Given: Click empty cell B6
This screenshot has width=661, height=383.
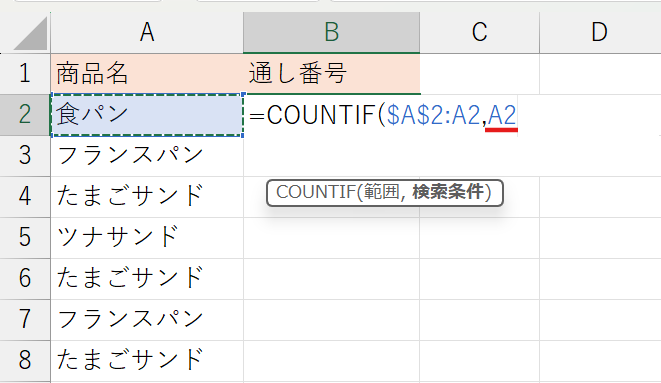Looking at the screenshot, I should click(x=331, y=279).
